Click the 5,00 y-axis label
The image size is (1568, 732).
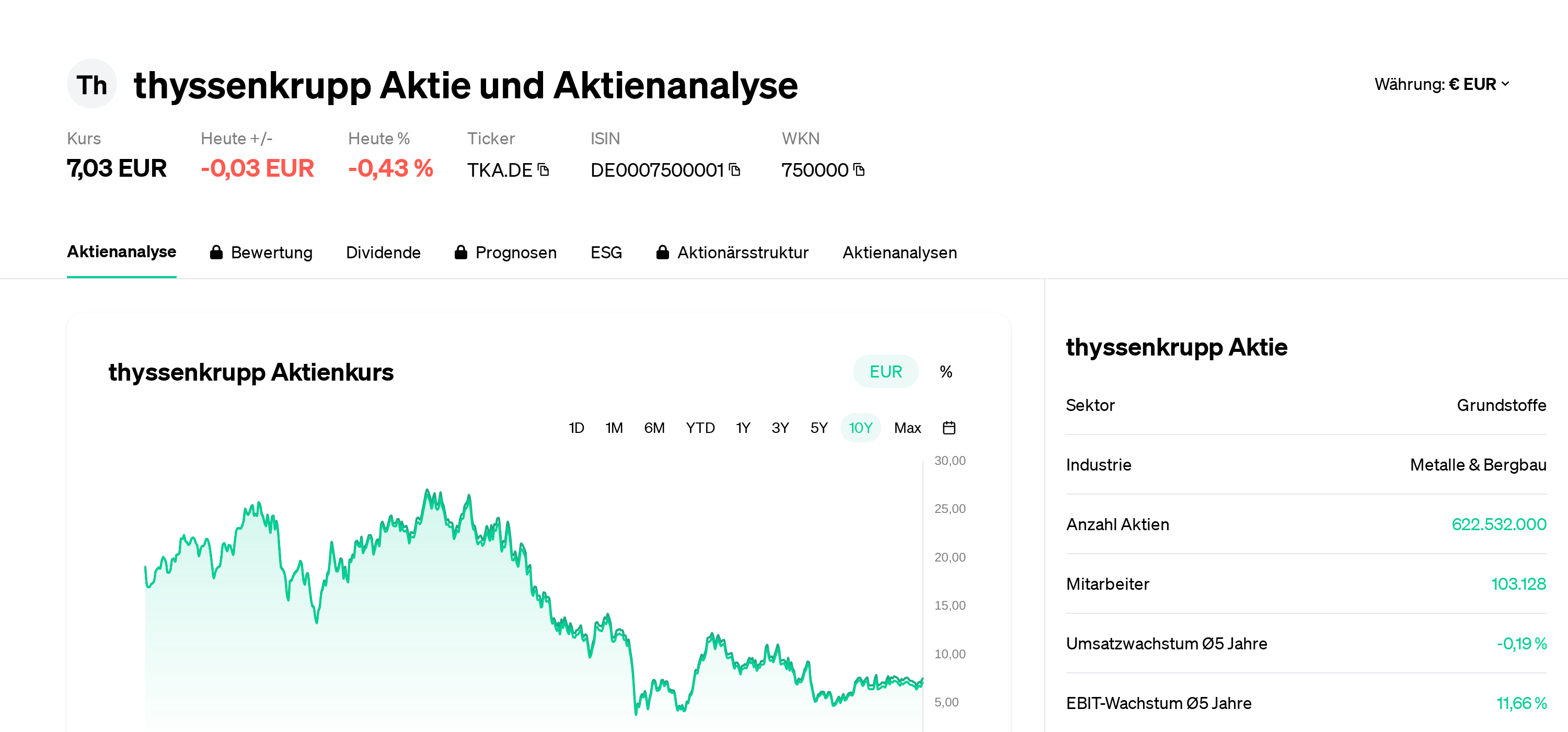[x=947, y=702]
